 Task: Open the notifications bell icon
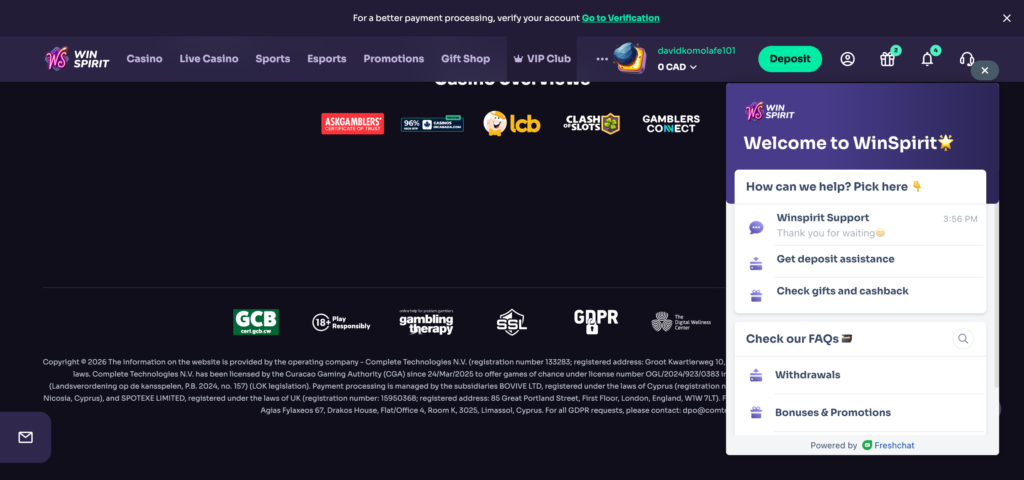(x=927, y=59)
